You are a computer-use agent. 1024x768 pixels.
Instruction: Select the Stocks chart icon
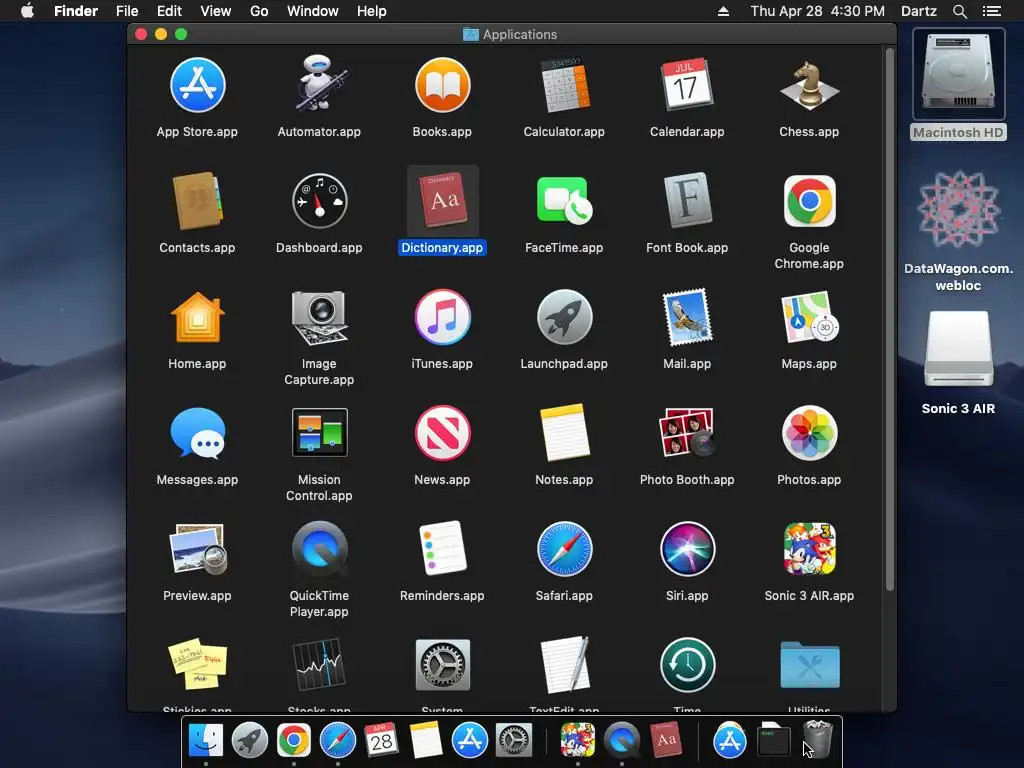tap(319, 665)
